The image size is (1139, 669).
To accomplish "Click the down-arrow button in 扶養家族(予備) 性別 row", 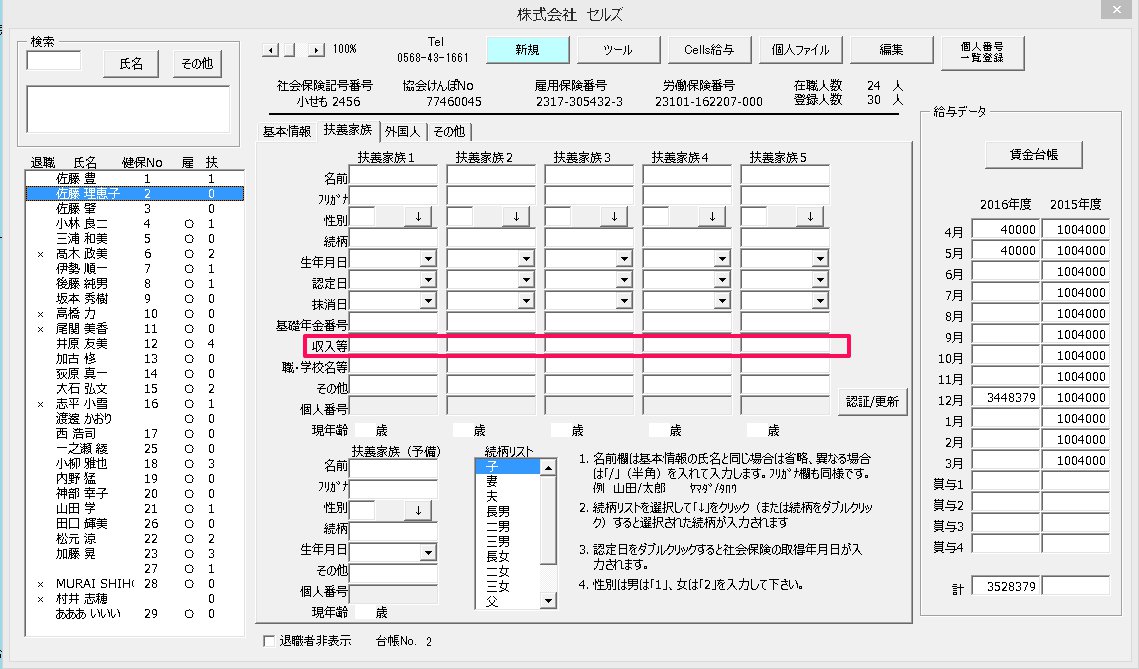I will tap(418, 510).
